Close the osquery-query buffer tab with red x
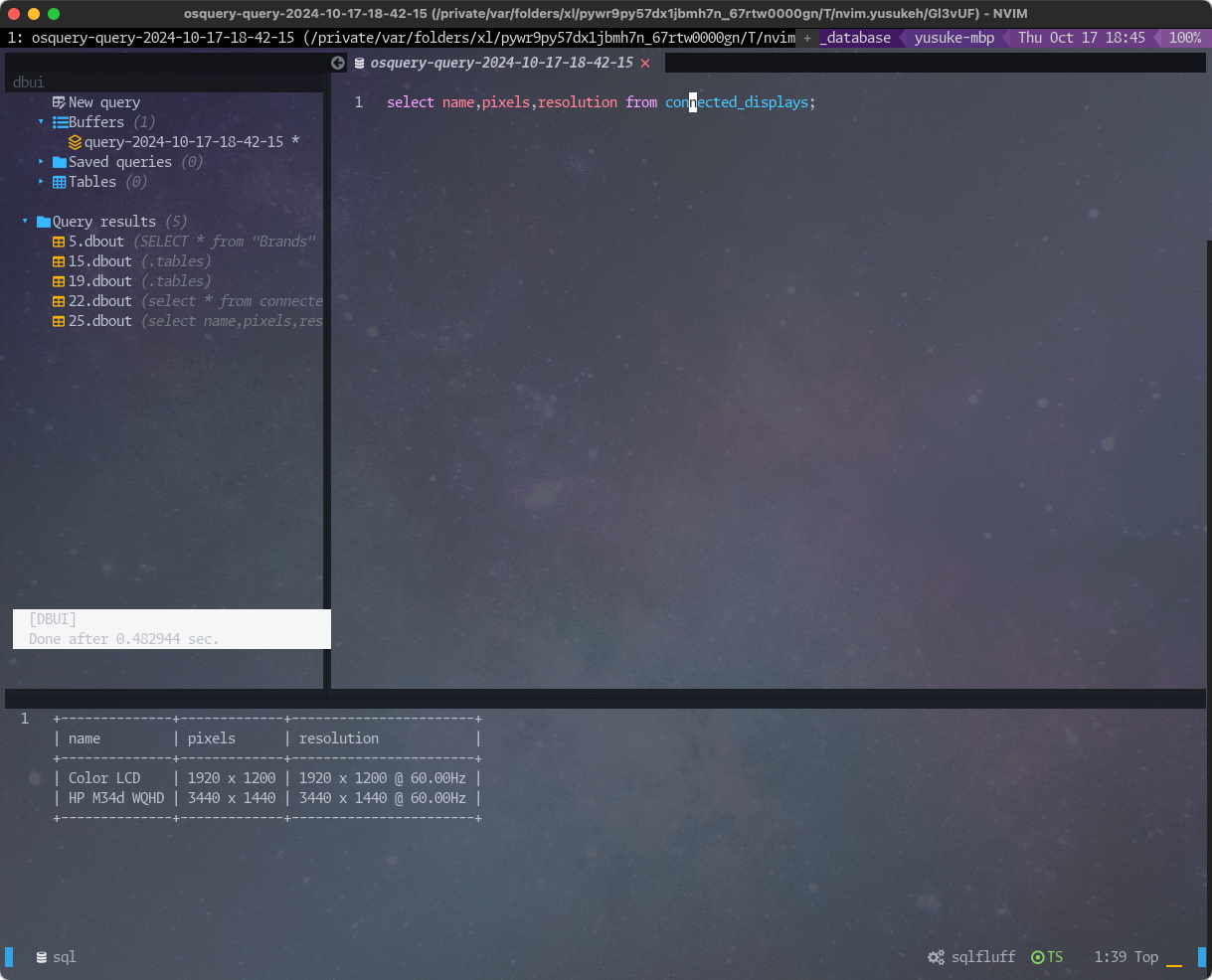 pos(645,63)
